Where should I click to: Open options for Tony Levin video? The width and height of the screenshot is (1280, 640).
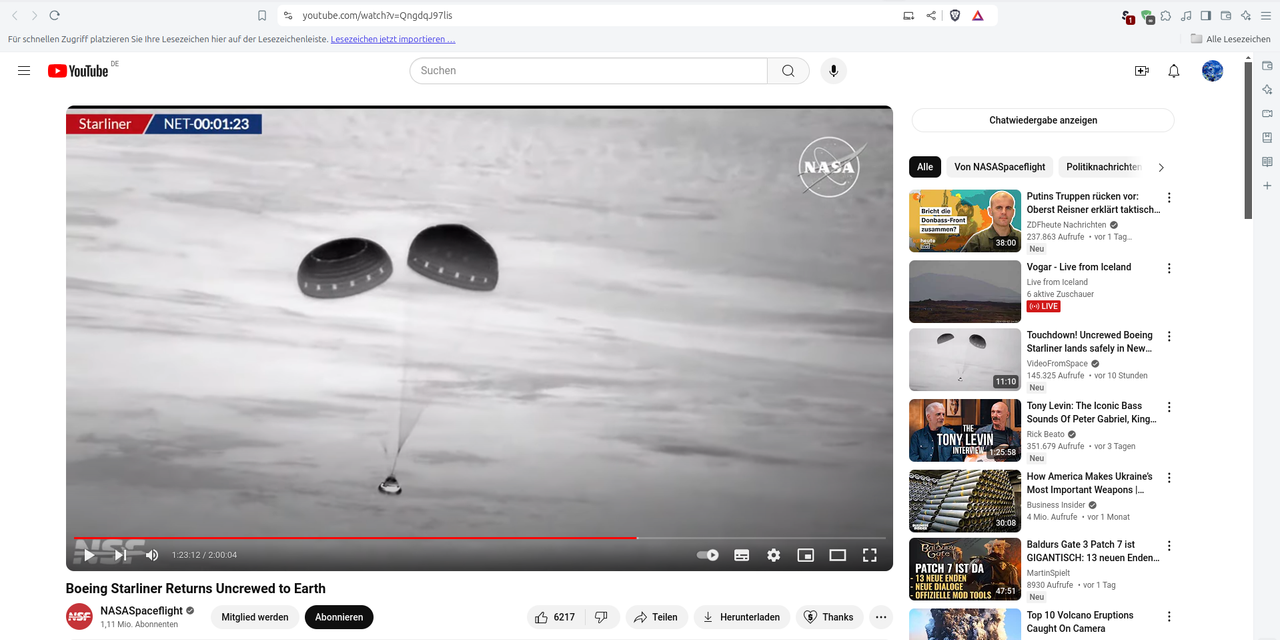point(1169,408)
